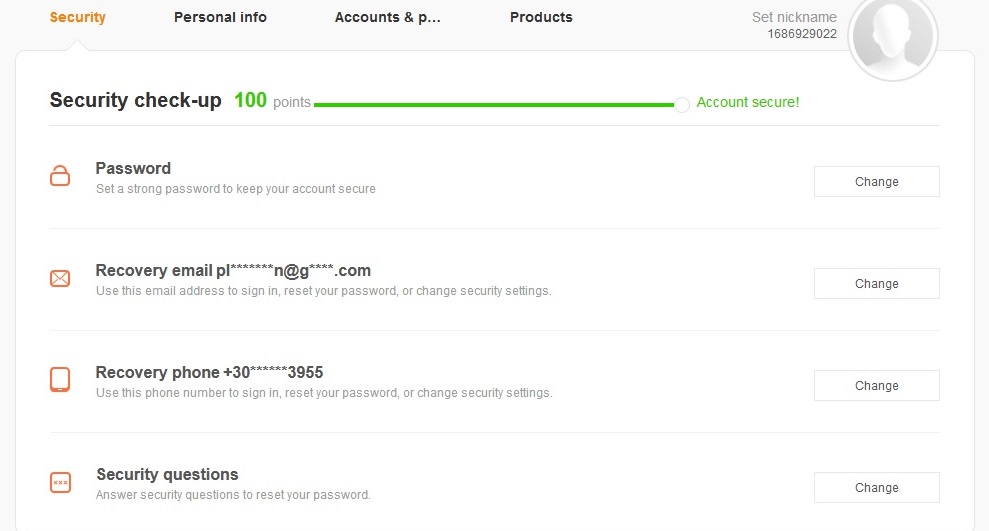
Task: Click the account ID number 1686929022
Action: click(802, 34)
